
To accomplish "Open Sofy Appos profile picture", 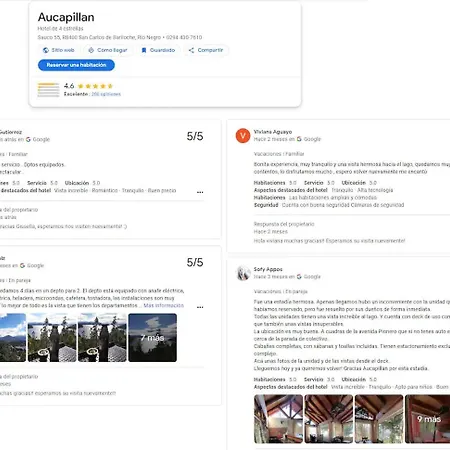I will coord(243,273).
